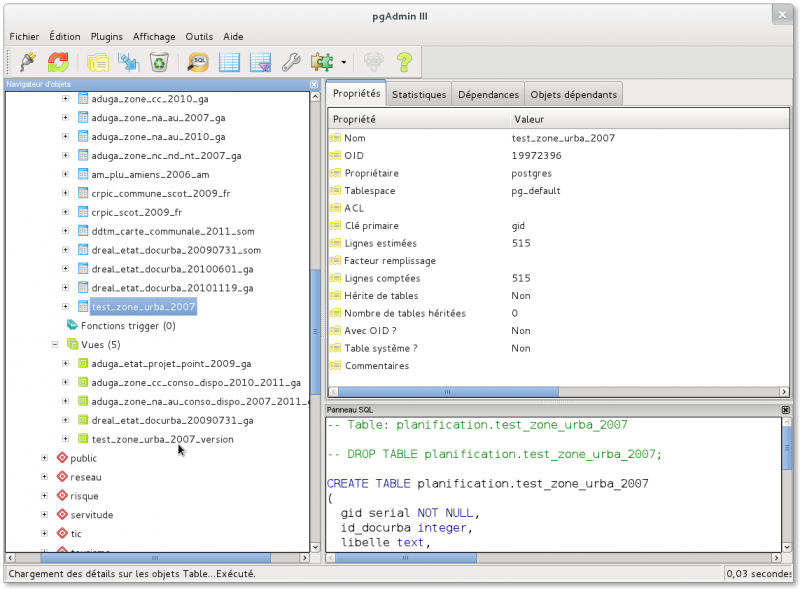Expand the servitude schema node
800x589 pixels.
(x=44, y=515)
